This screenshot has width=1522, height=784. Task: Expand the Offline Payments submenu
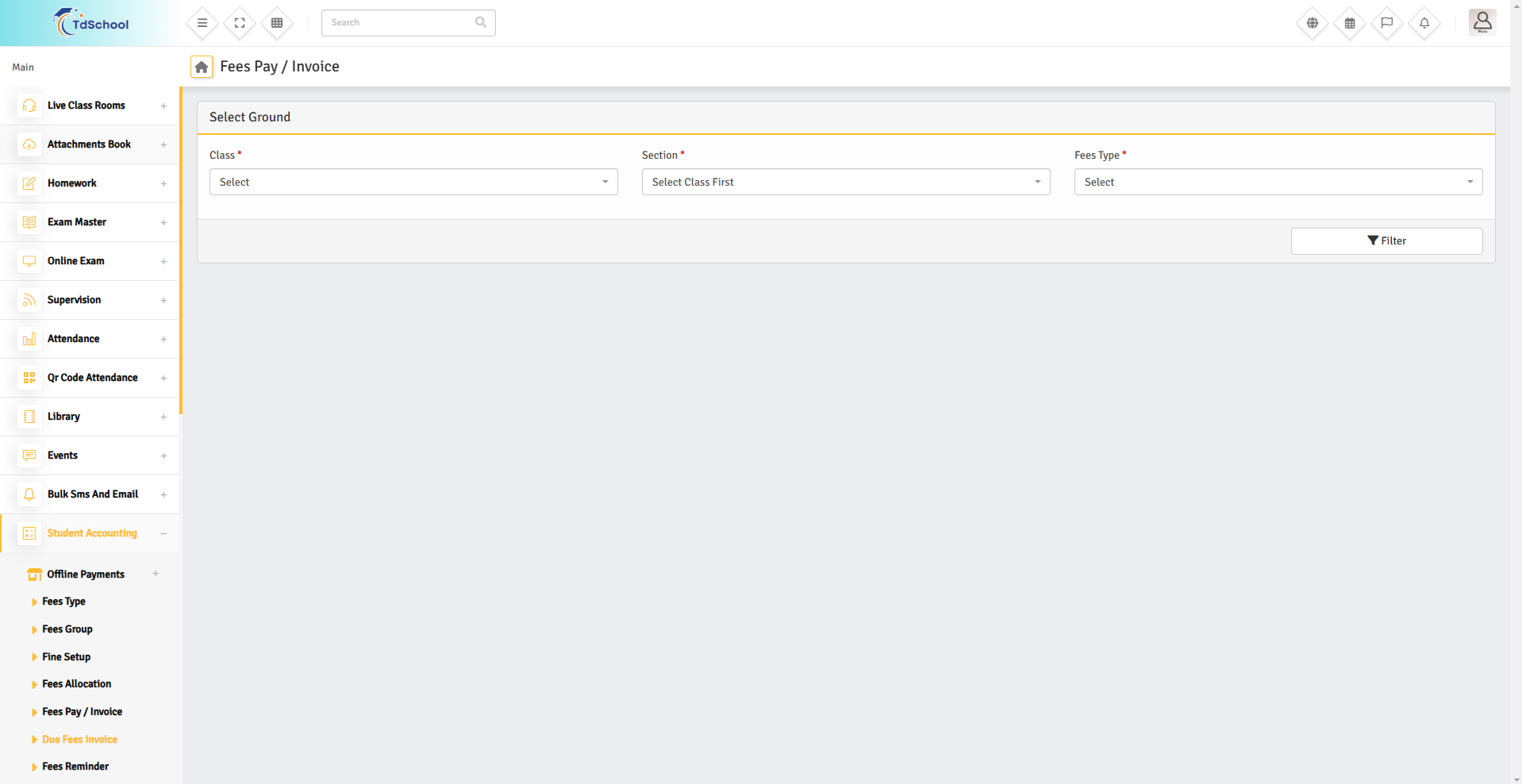pyautogui.click(x=86, y=574)
